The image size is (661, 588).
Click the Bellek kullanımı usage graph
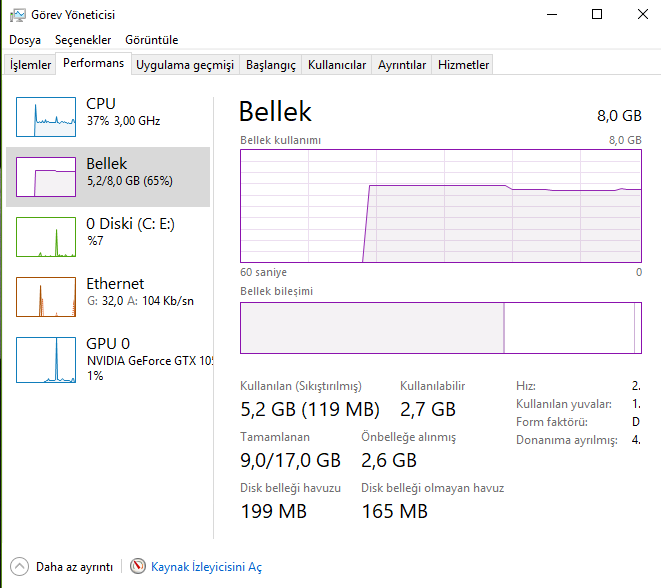[x=441, y=206]
